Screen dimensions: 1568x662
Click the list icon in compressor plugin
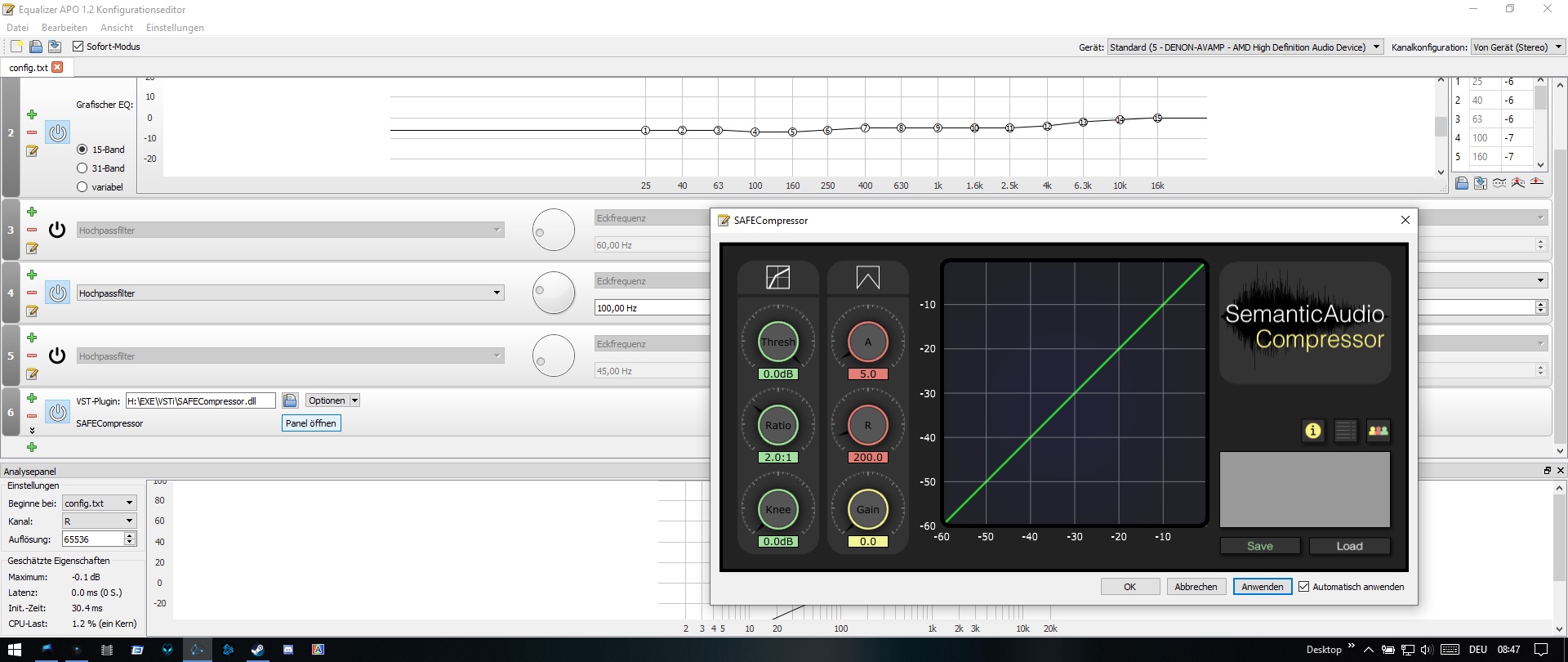click(1346, 431)
